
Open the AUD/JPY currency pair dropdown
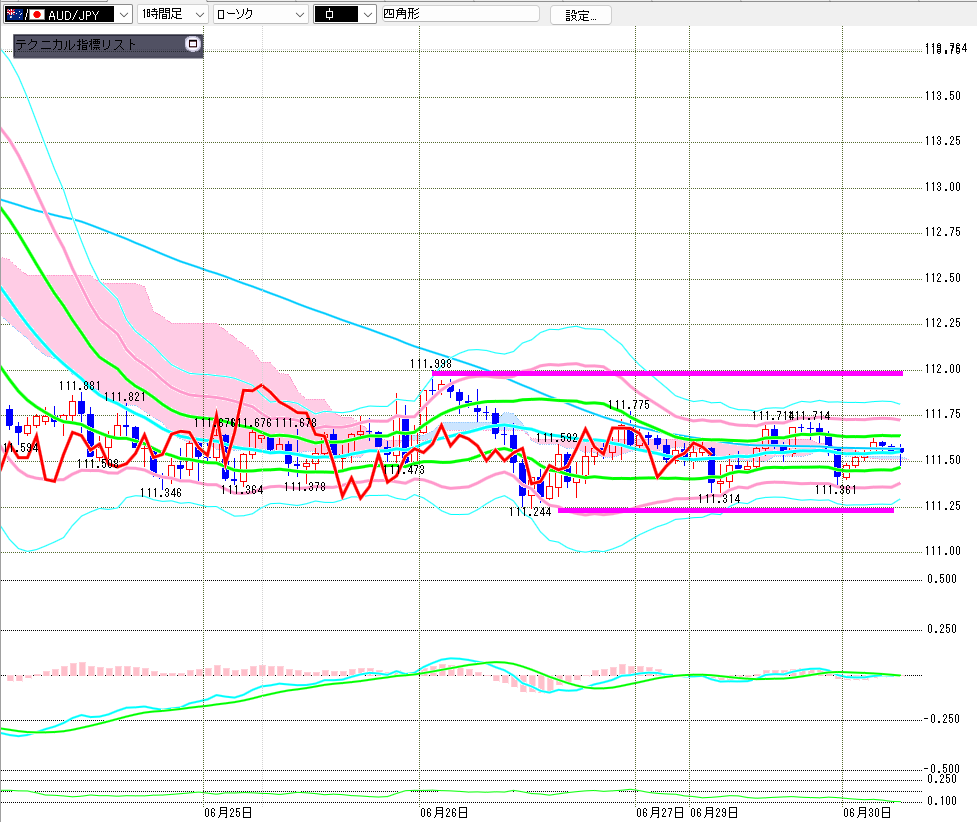124,14
